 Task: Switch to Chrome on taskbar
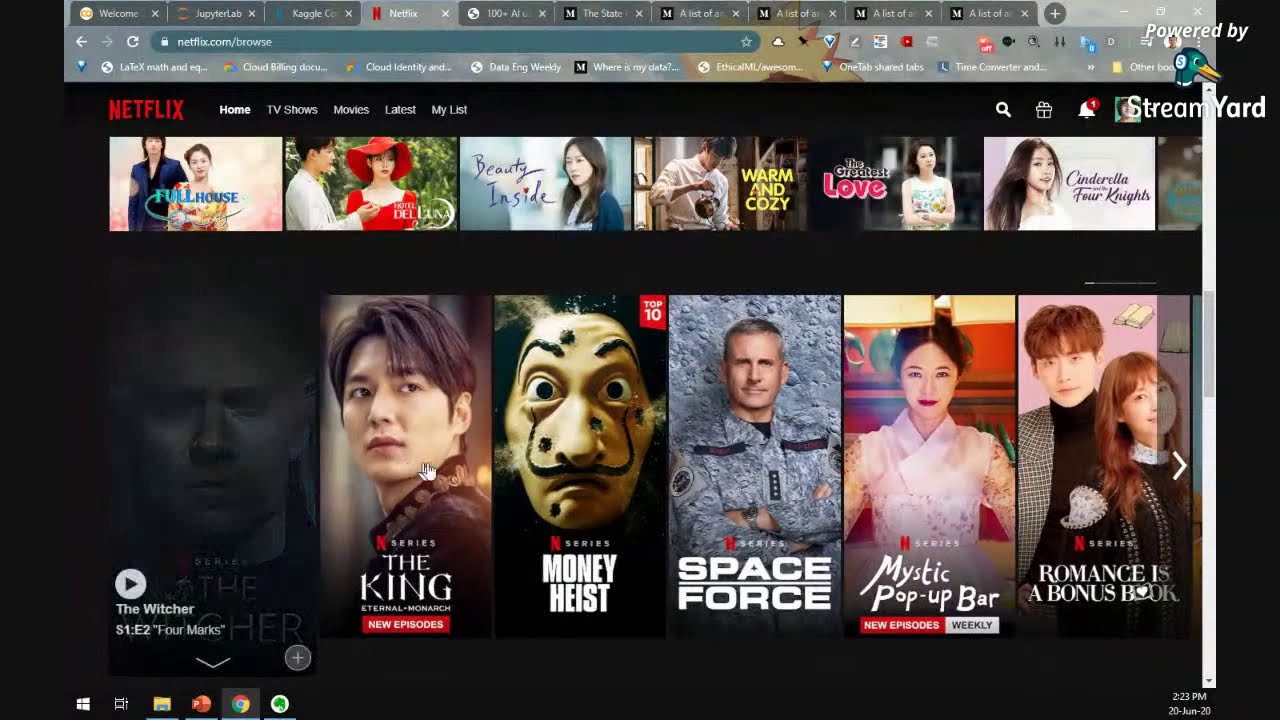240,704
